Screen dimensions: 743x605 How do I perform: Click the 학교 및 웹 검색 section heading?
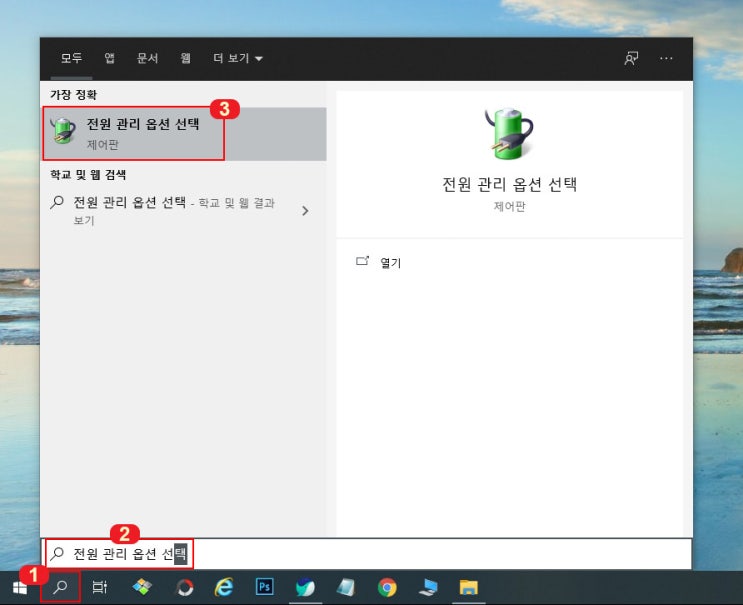tap(88, 175)
